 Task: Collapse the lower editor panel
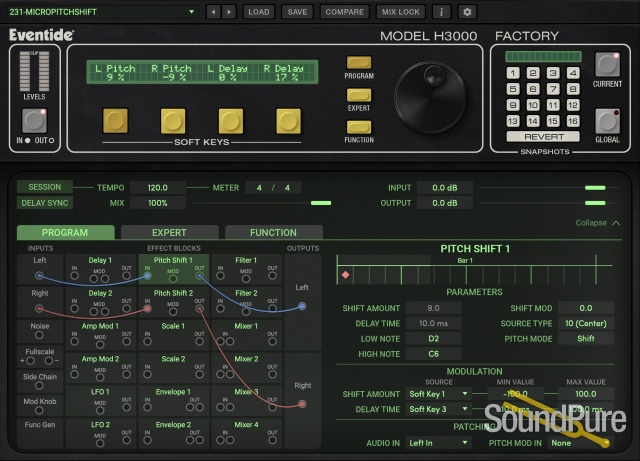[598, 223]
